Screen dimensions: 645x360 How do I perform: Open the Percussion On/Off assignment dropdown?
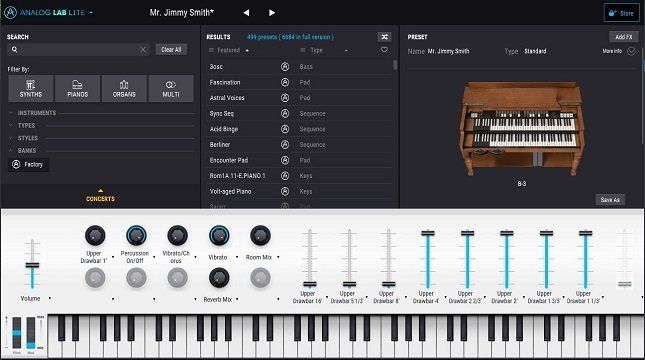point(154,257)
